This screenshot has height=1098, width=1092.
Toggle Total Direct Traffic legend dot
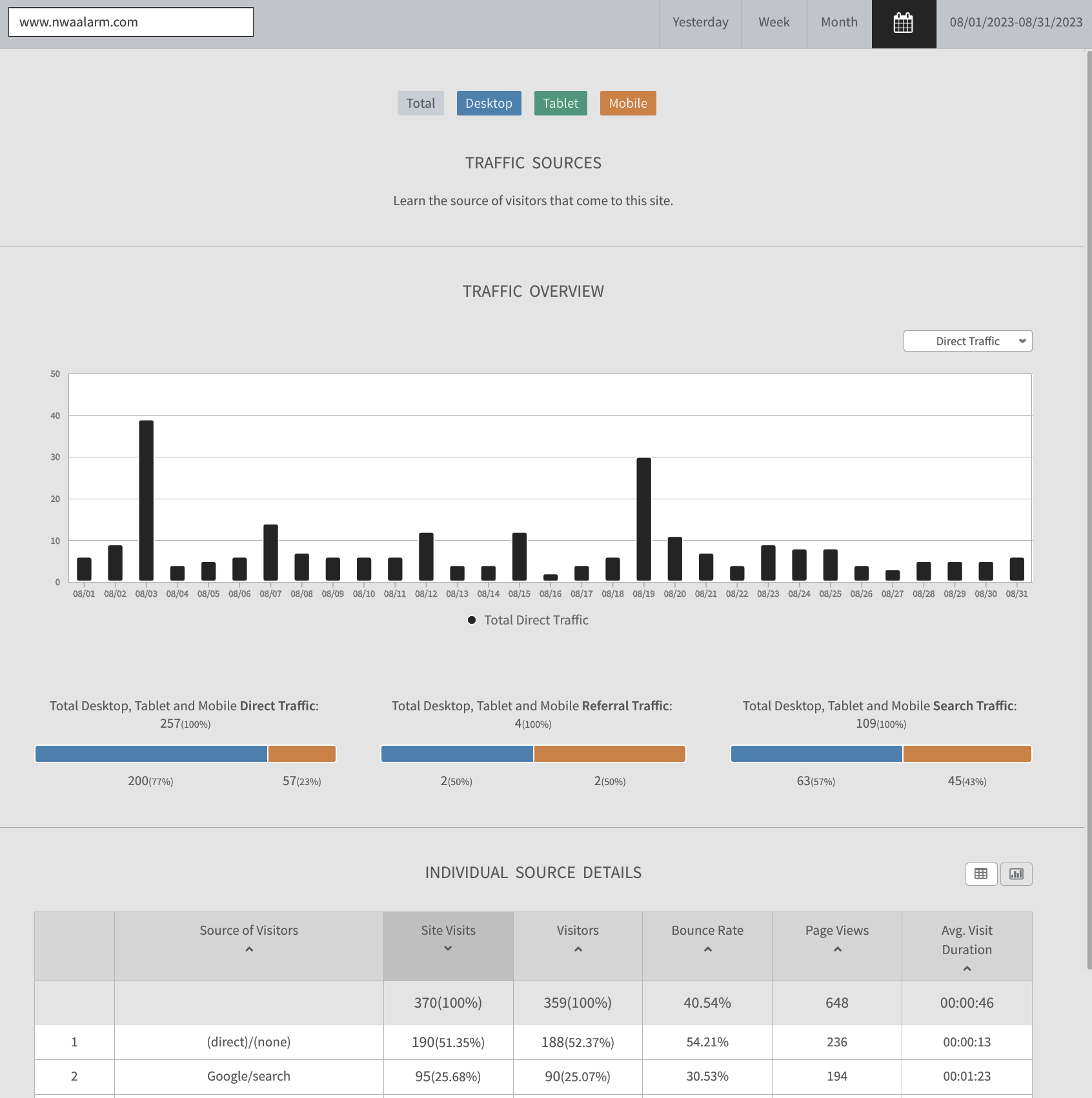pos(472,620)
